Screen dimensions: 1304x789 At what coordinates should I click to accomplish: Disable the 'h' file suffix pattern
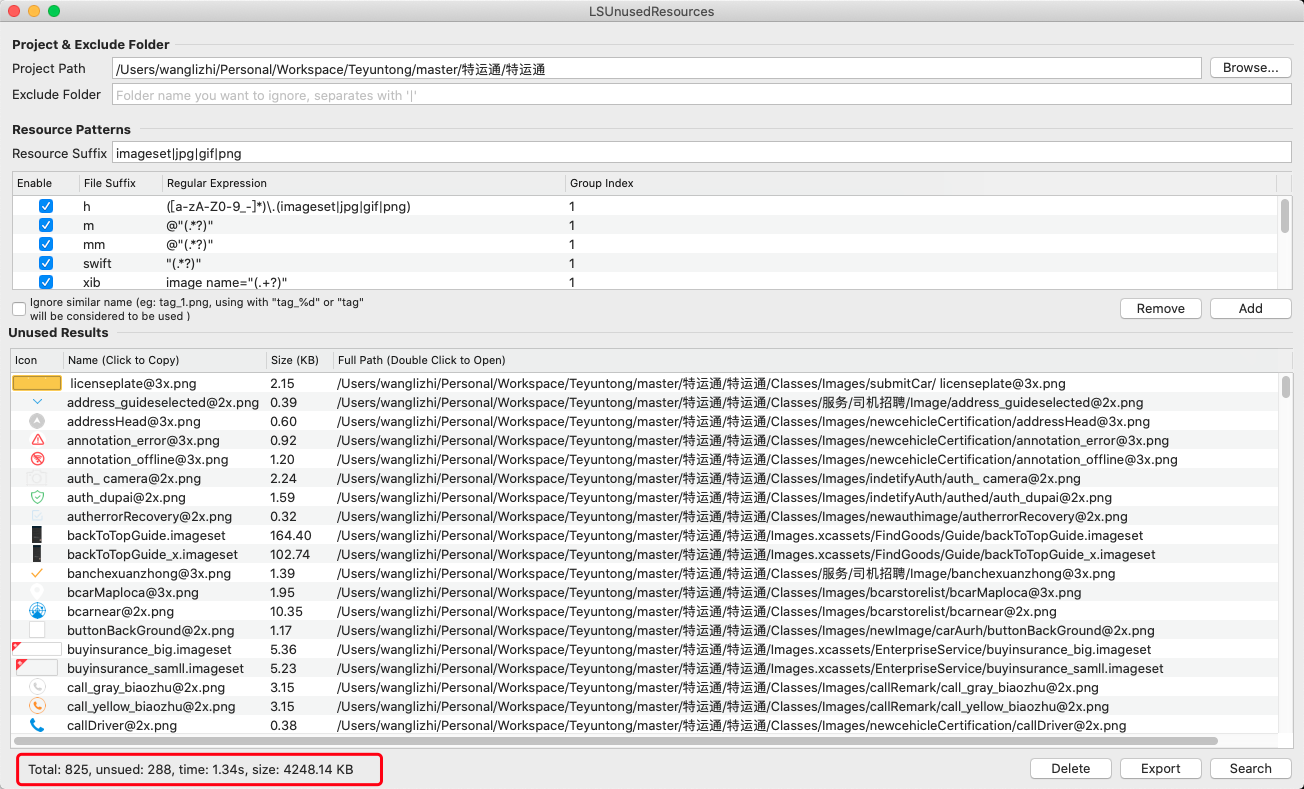[45, 206]
